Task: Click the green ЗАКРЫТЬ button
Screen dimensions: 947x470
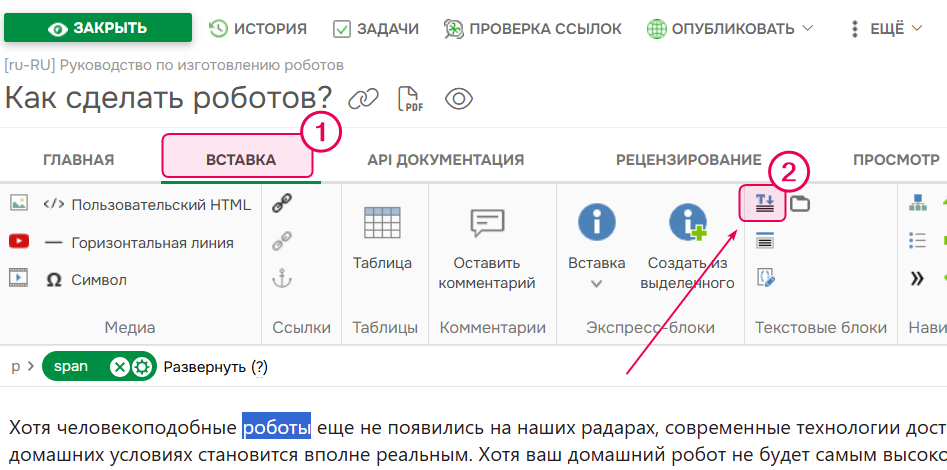Action: point(98,28)
